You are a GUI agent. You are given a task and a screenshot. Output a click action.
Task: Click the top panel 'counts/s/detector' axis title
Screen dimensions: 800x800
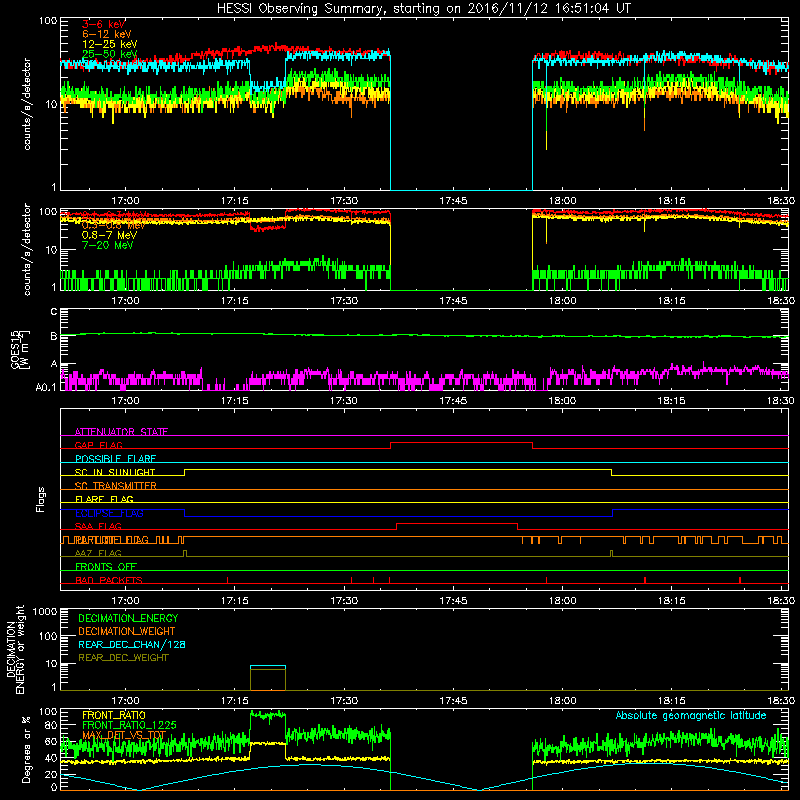pyautogui.click(x=27, y=104)
